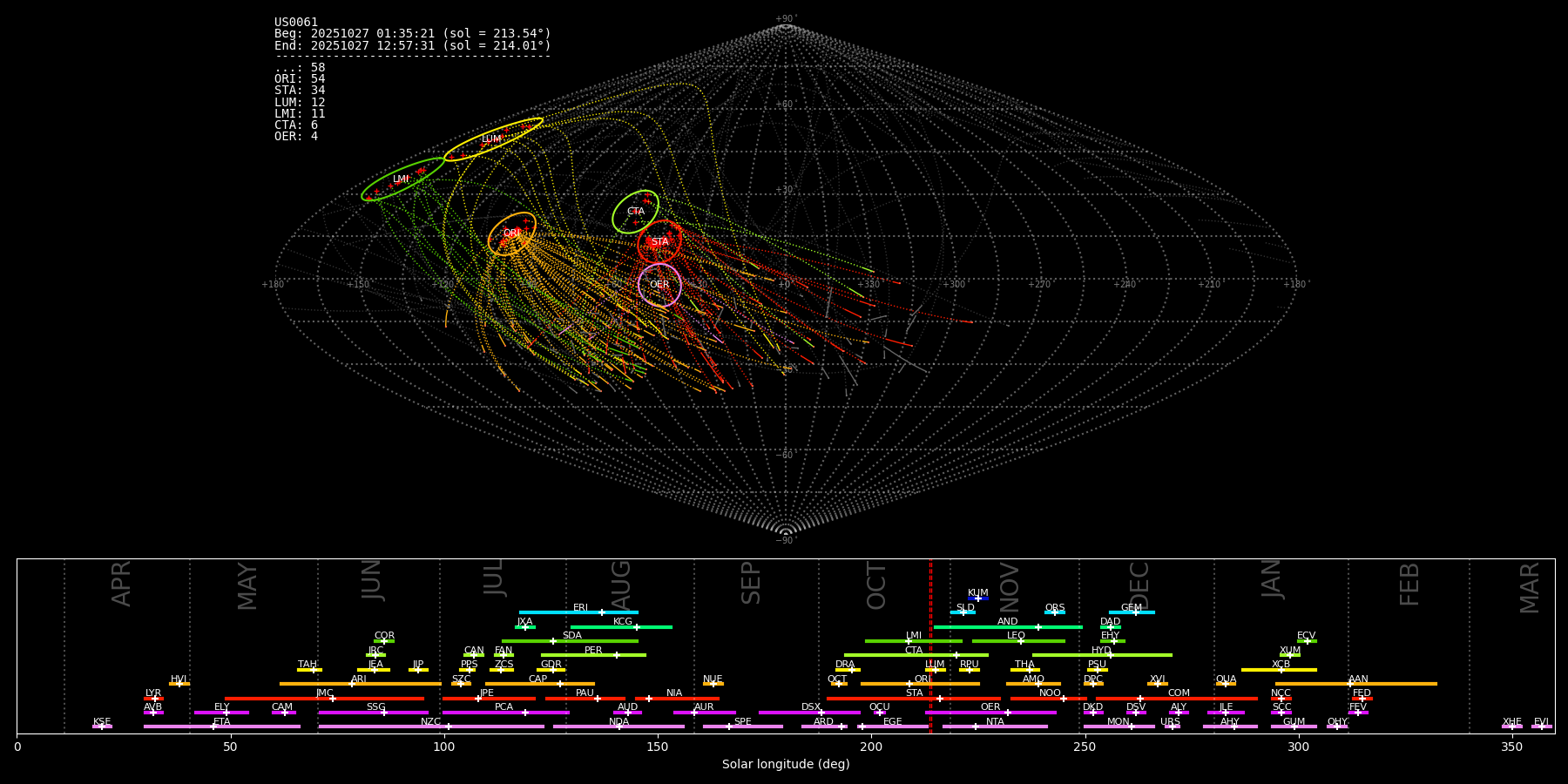Click the legend entry '...: 58'
The height and width of the screenshot is (784, 1568).
pyautogui.click(x=300, y=68)
